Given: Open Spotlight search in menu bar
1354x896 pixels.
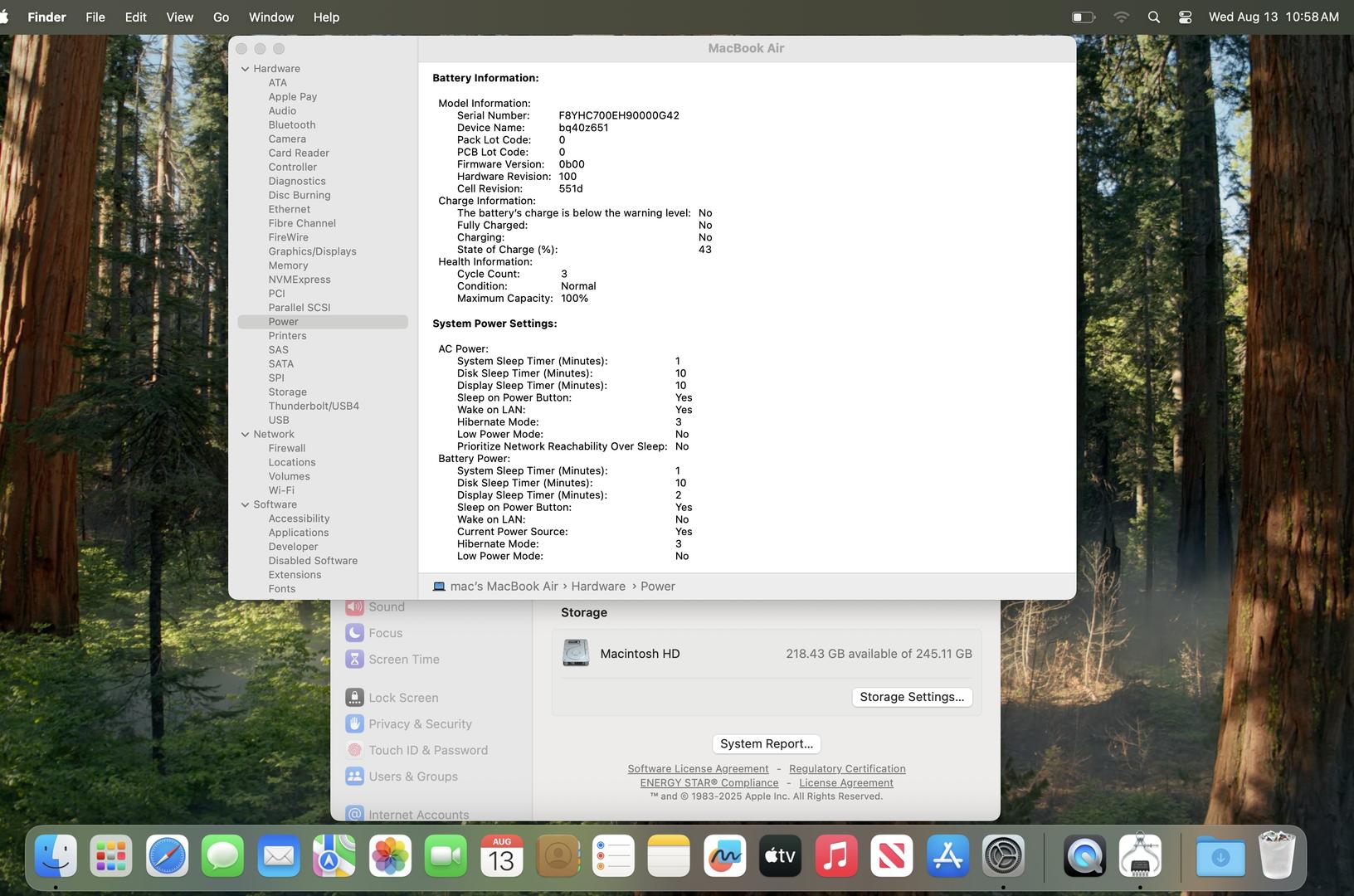Looking at the screenshot, I should [x=1153, y=17].
